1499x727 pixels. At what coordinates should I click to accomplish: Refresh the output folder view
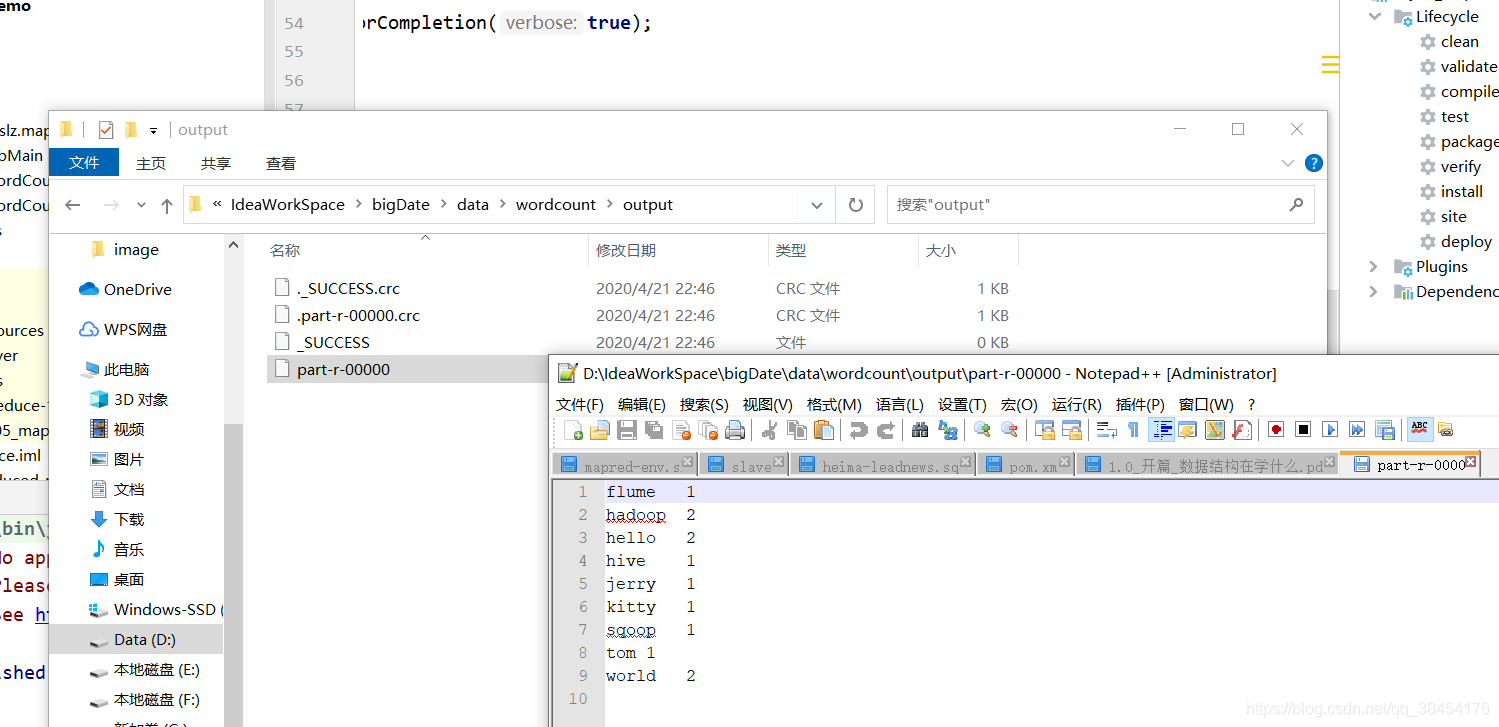coord(855,205)
